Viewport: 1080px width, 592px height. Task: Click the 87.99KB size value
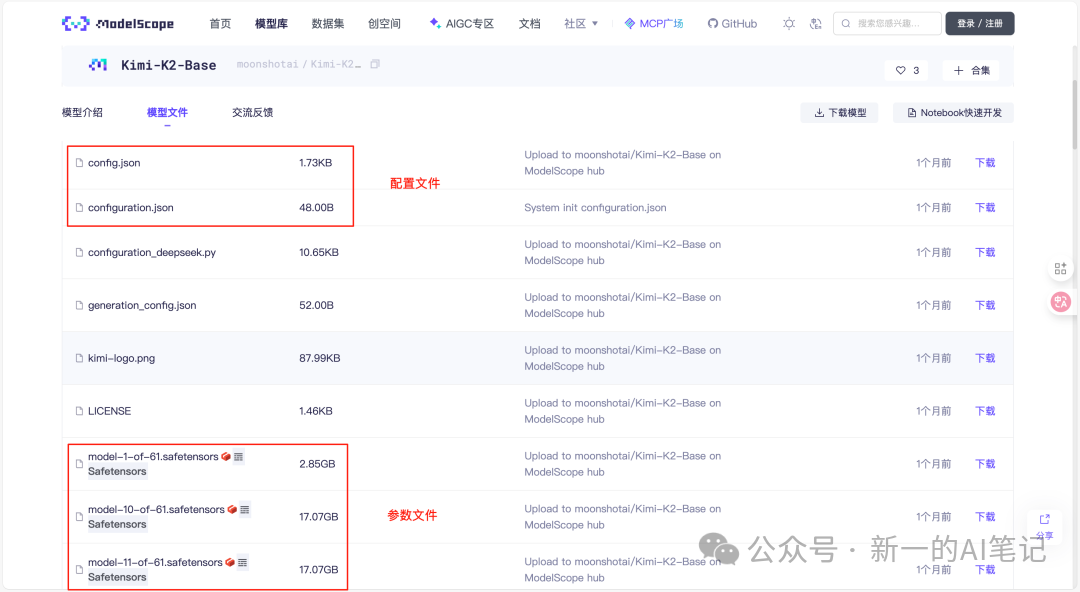[x=320, y=358]
